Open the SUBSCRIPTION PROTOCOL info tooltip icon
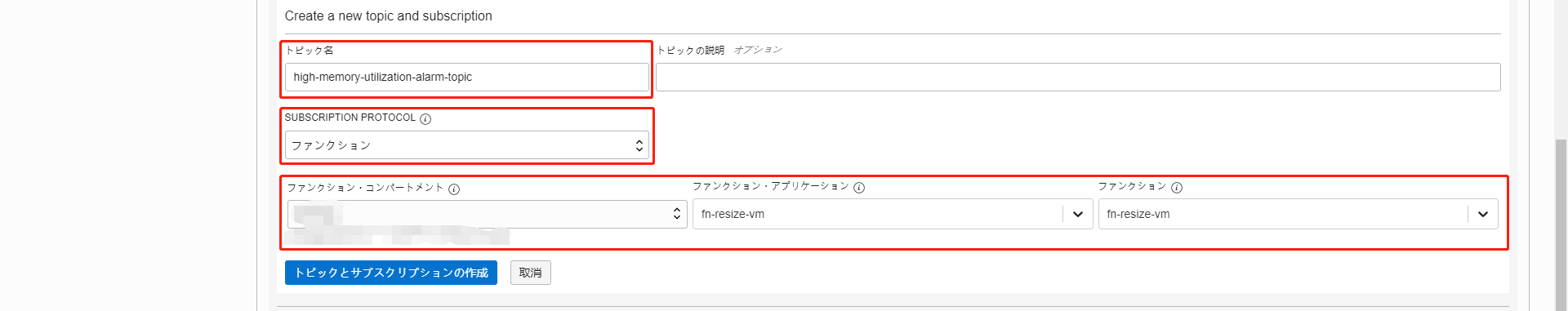Image resolution: width=1568 pixels, height=311 pixels. [x=425, y=118]
